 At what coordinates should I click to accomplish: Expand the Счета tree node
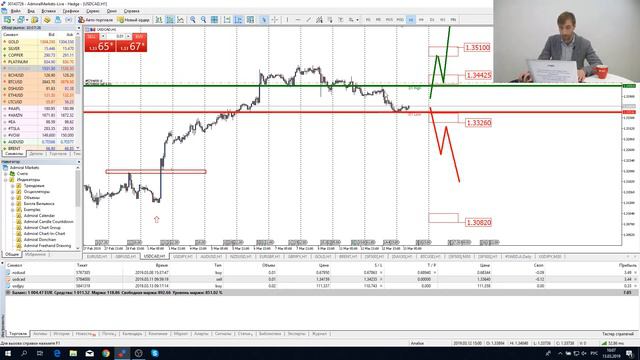pos(6,174)
